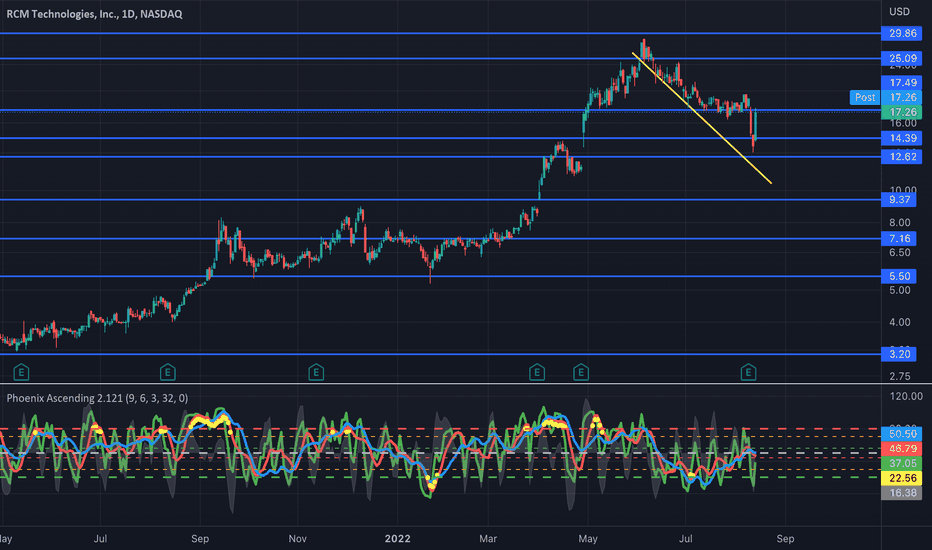Click the 17.49 price label
Screen dimensions: 932x550
pyautogui.click(x=902, y=83)
